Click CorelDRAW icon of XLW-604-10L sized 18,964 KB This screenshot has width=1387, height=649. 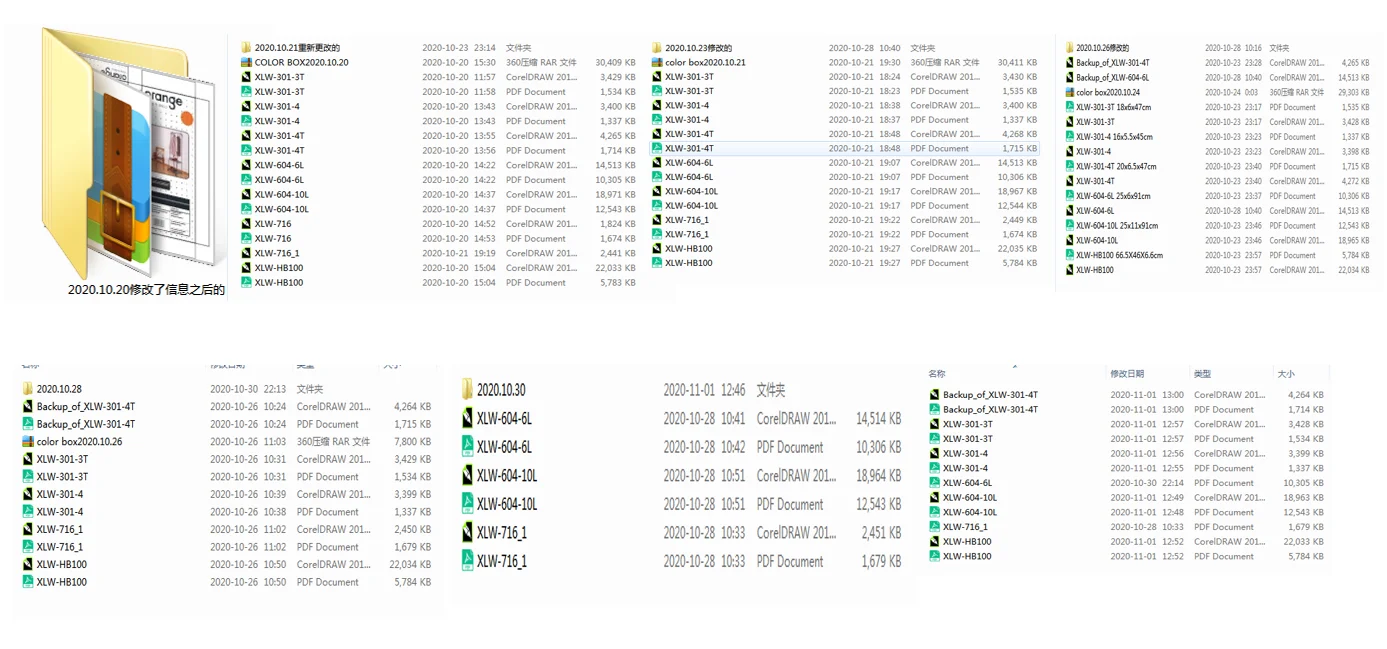[x=467, y=475]
